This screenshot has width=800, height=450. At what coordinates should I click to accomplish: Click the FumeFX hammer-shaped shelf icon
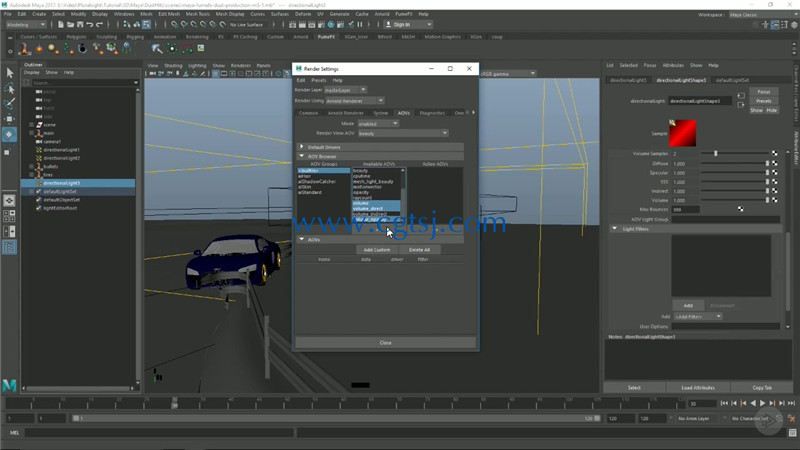click(x=157, y=48)
